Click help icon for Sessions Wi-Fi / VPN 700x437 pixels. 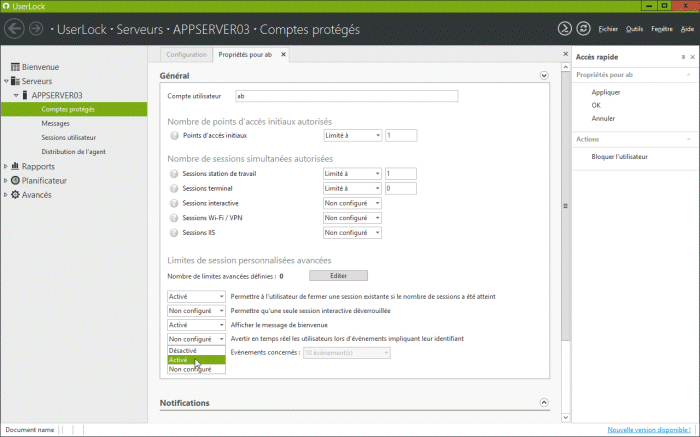point(174,218)
